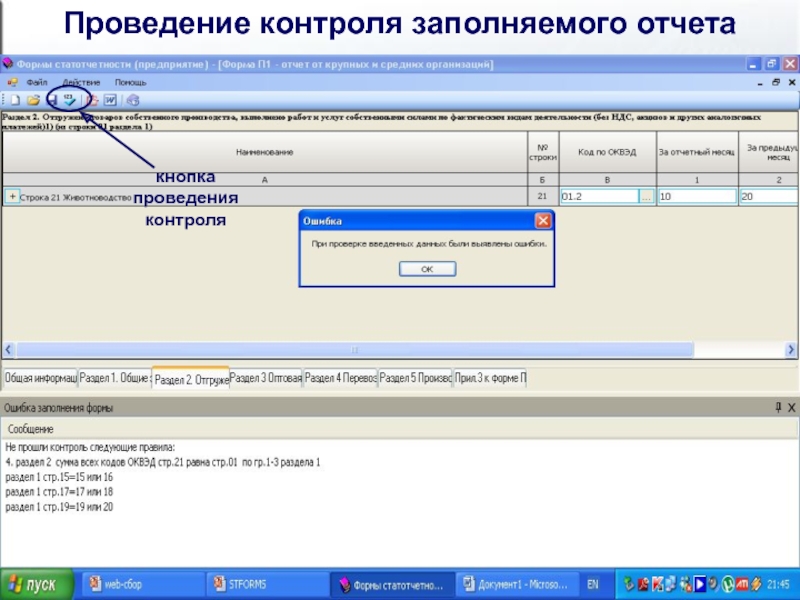The height and width of the screenshot is (600, 800).
Task: Switch to the Раздел 5 Производство tab
Action: click(415, 378)
